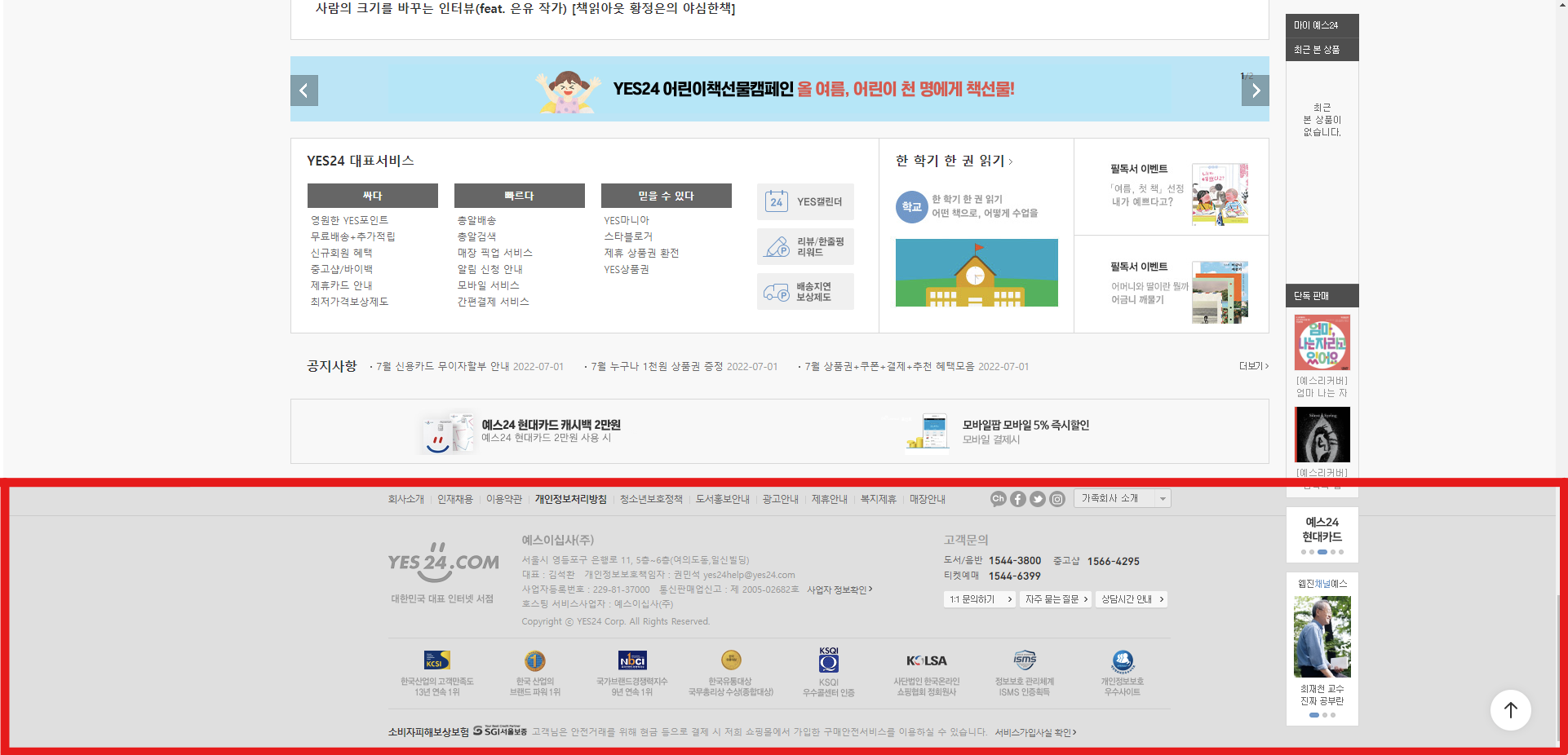This screenshot has width=1568, height=755.
Task: Click the SGI서울보증 logo
Action: pyautogui.click(x=500, y=731)
